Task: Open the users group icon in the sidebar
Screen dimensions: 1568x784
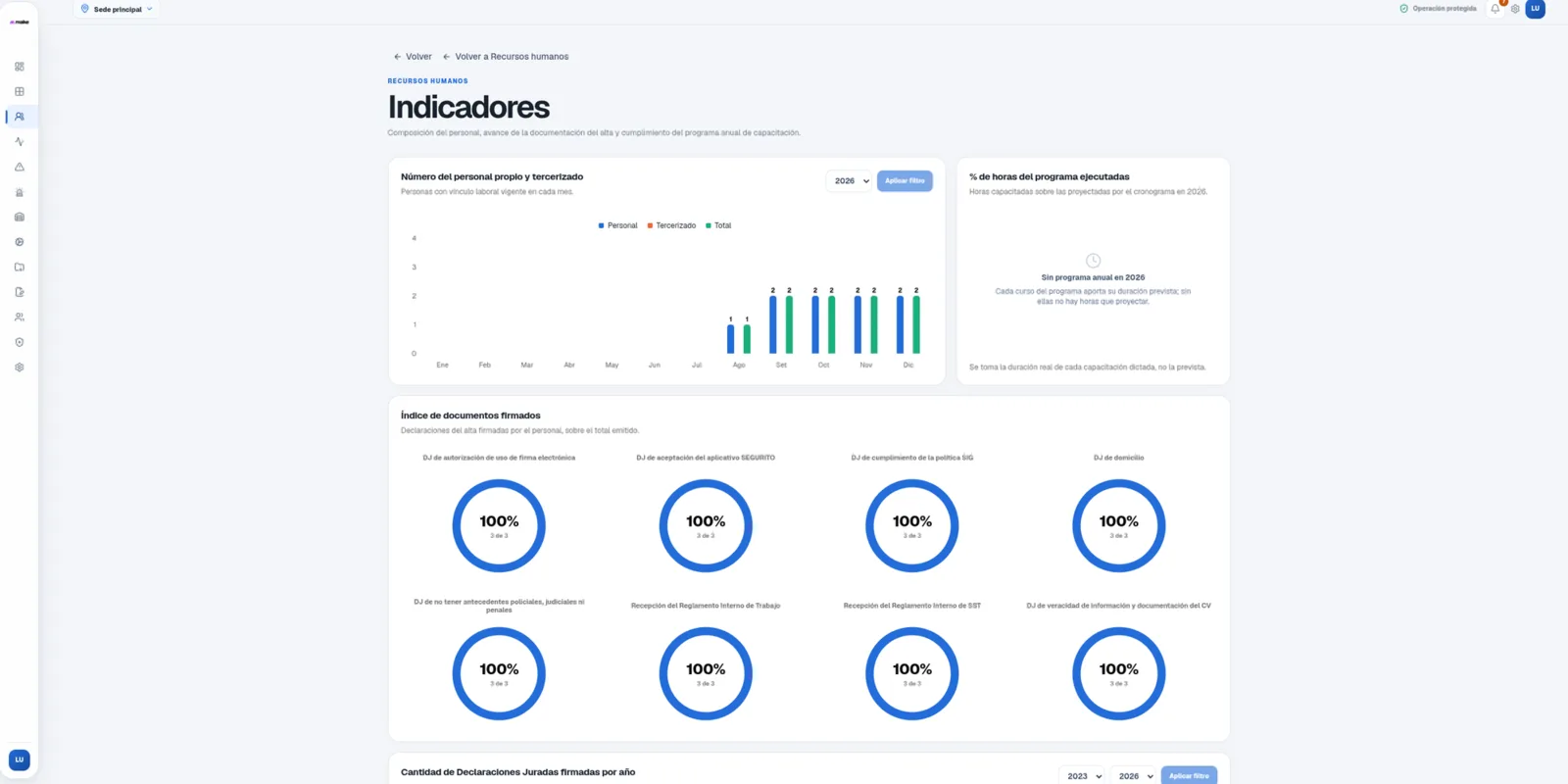Action: click(20, 318)
